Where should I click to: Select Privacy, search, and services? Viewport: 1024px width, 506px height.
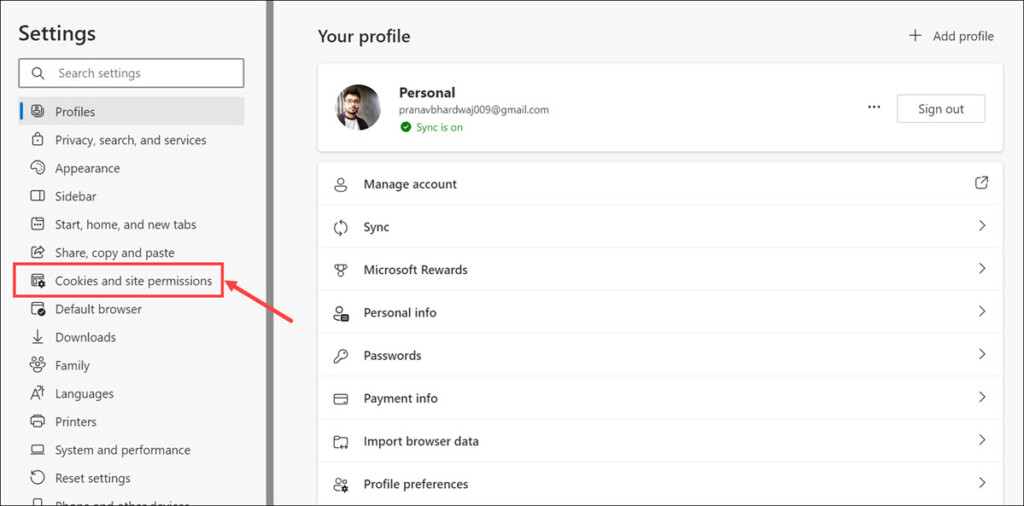130,140
